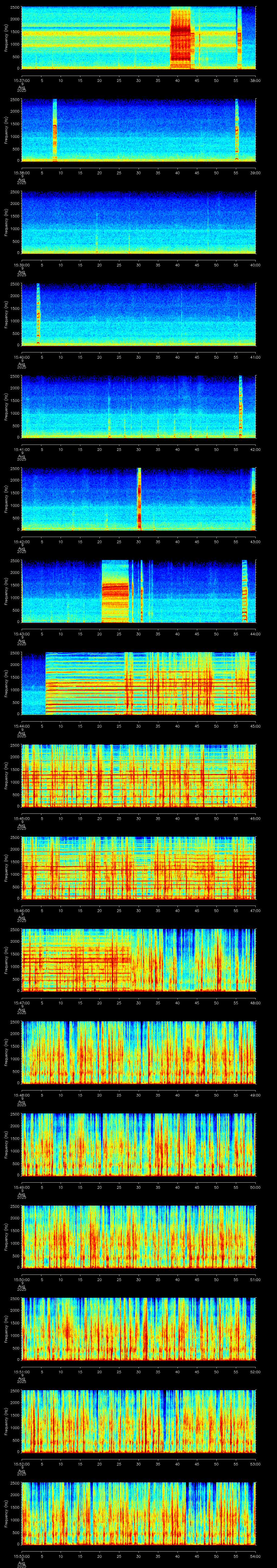
Task: Click Frequency (Hz) axis label of 15:44:00 panel
Action: point(6,683)
